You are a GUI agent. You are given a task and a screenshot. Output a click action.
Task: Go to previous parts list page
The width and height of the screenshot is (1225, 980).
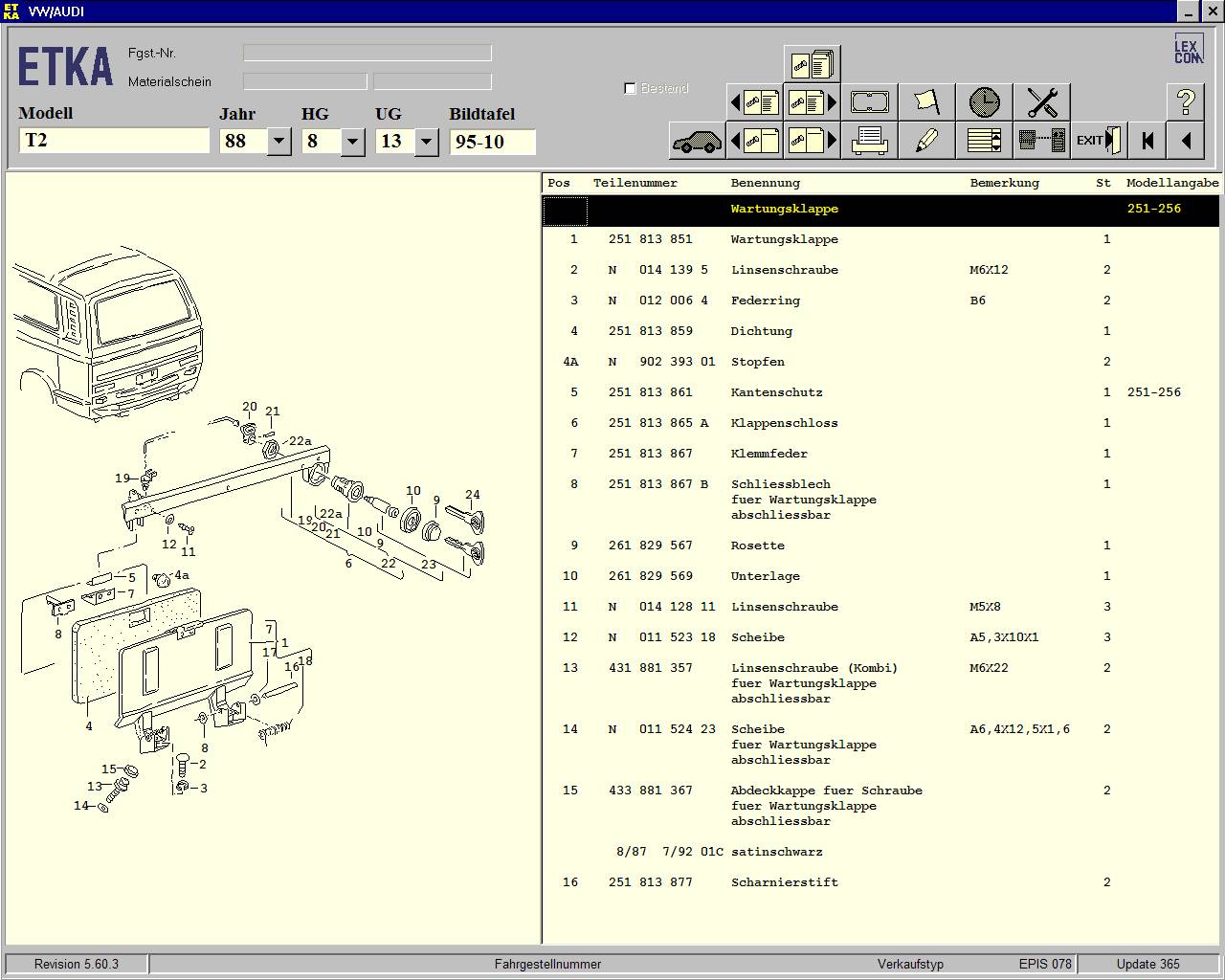(754, 102)
